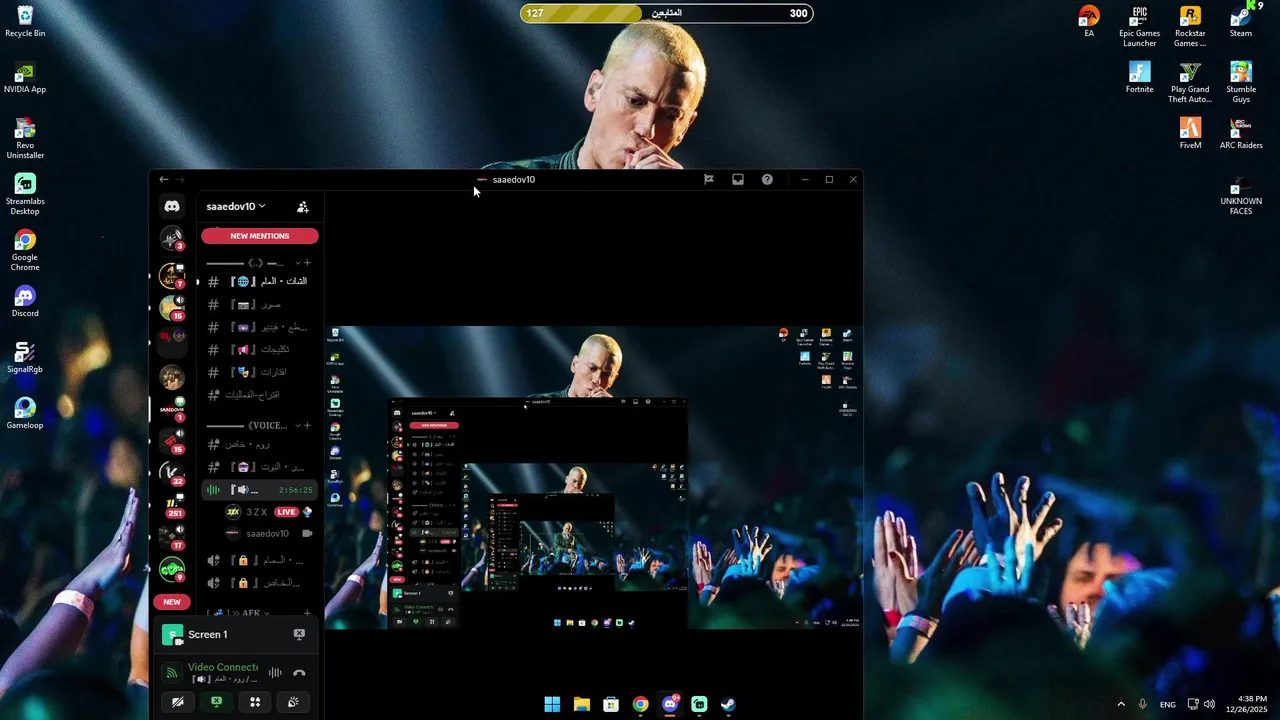1280x720 pixels.
Task: Open the camera emoji صور channel
Action: 258,304
